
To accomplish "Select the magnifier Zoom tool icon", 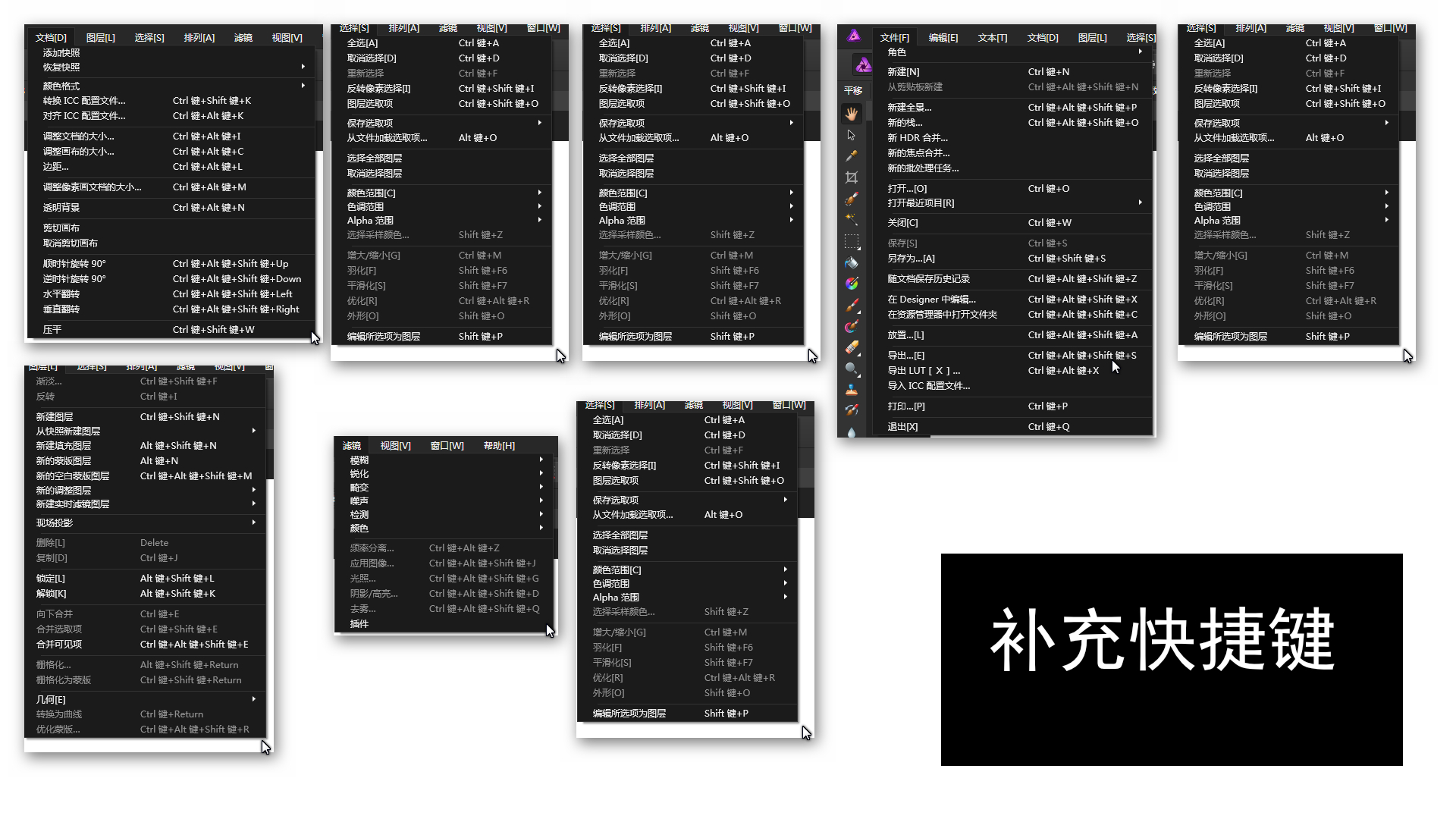I will (852, 369).
